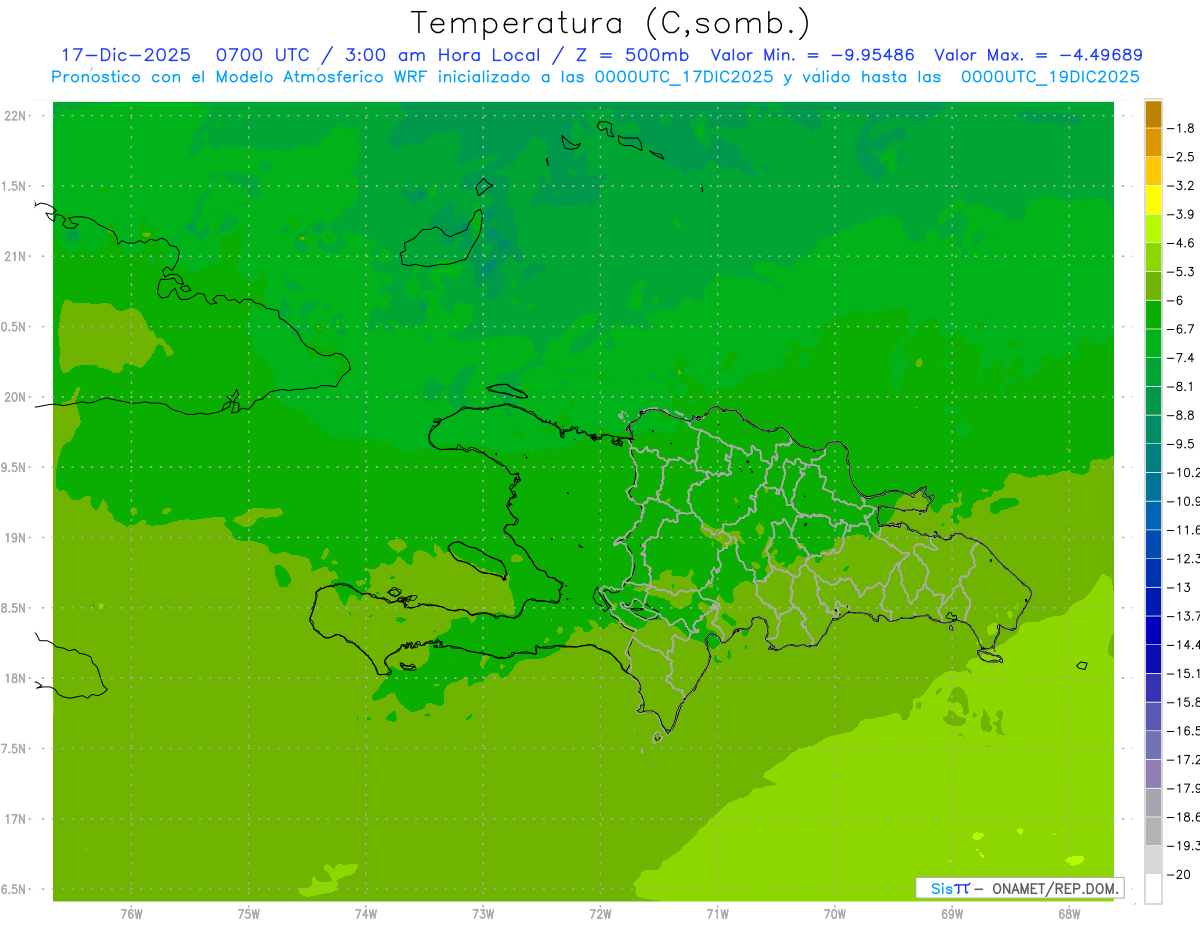Pick the purple swatch beside the -17.9 label
The width and height of the screenshot is (1200, 927).
click(x=1153, y=774)
